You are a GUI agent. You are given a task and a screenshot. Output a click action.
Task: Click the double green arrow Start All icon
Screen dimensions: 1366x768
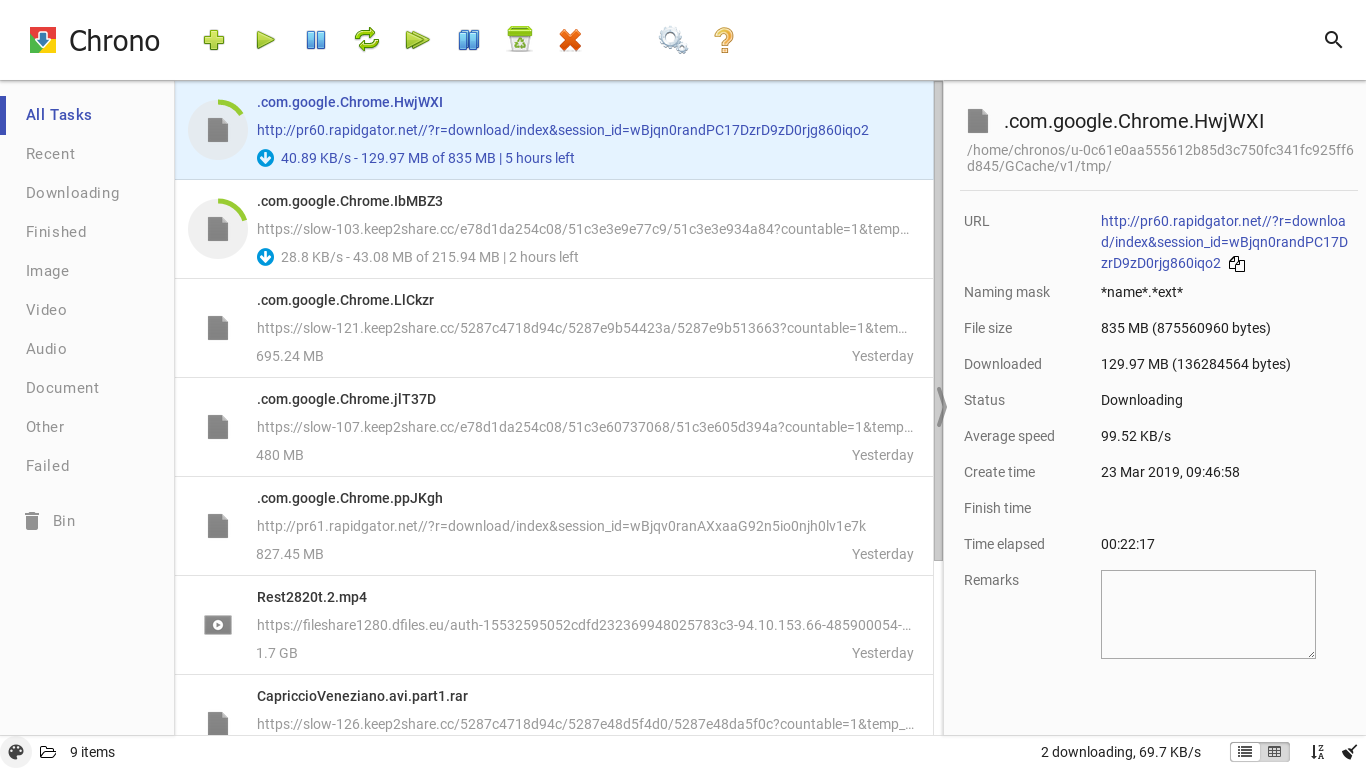pyautogui.click(x=417, y=40)
